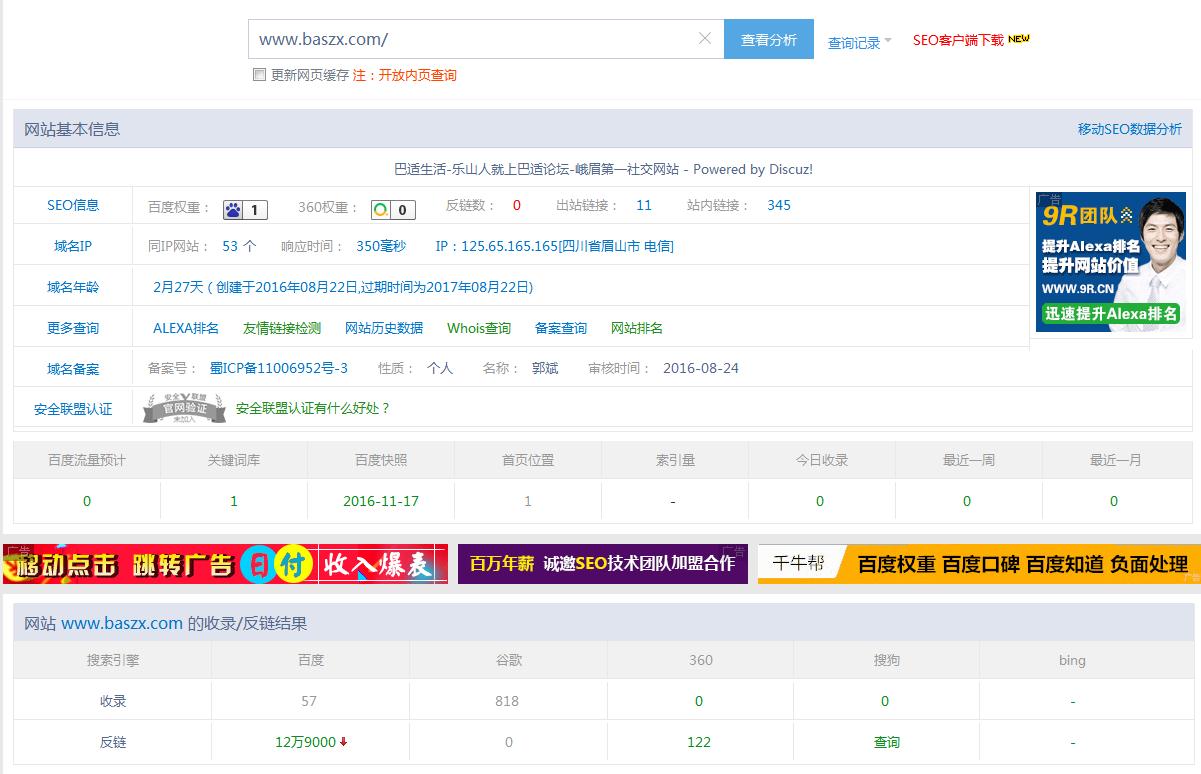Click the 最近一月 value 0
This screenshot has height=774, width=1201.
click(x=1114, y=501)
